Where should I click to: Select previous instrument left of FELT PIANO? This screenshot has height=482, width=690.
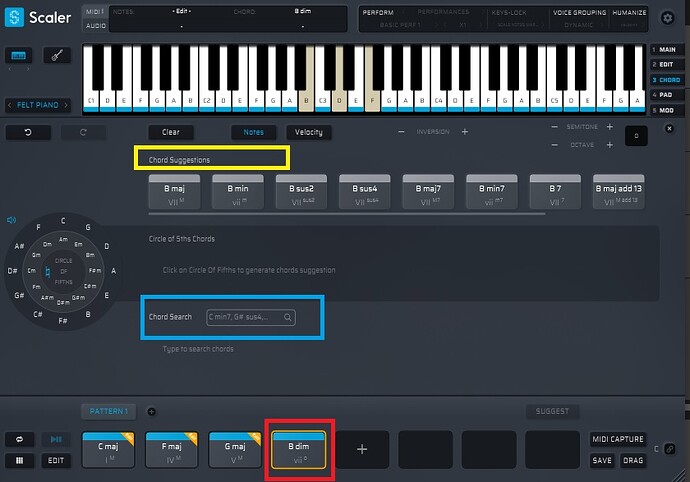10,105
